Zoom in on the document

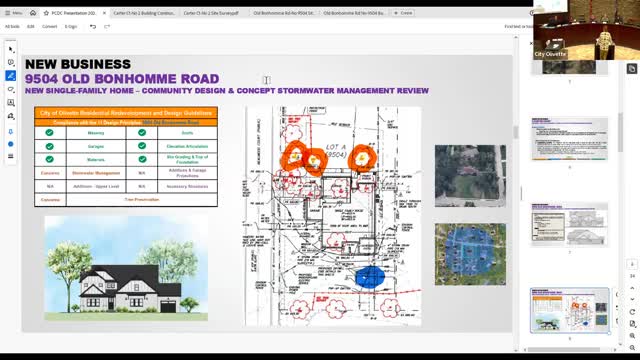pyautogui.click(x=632, y=336)
